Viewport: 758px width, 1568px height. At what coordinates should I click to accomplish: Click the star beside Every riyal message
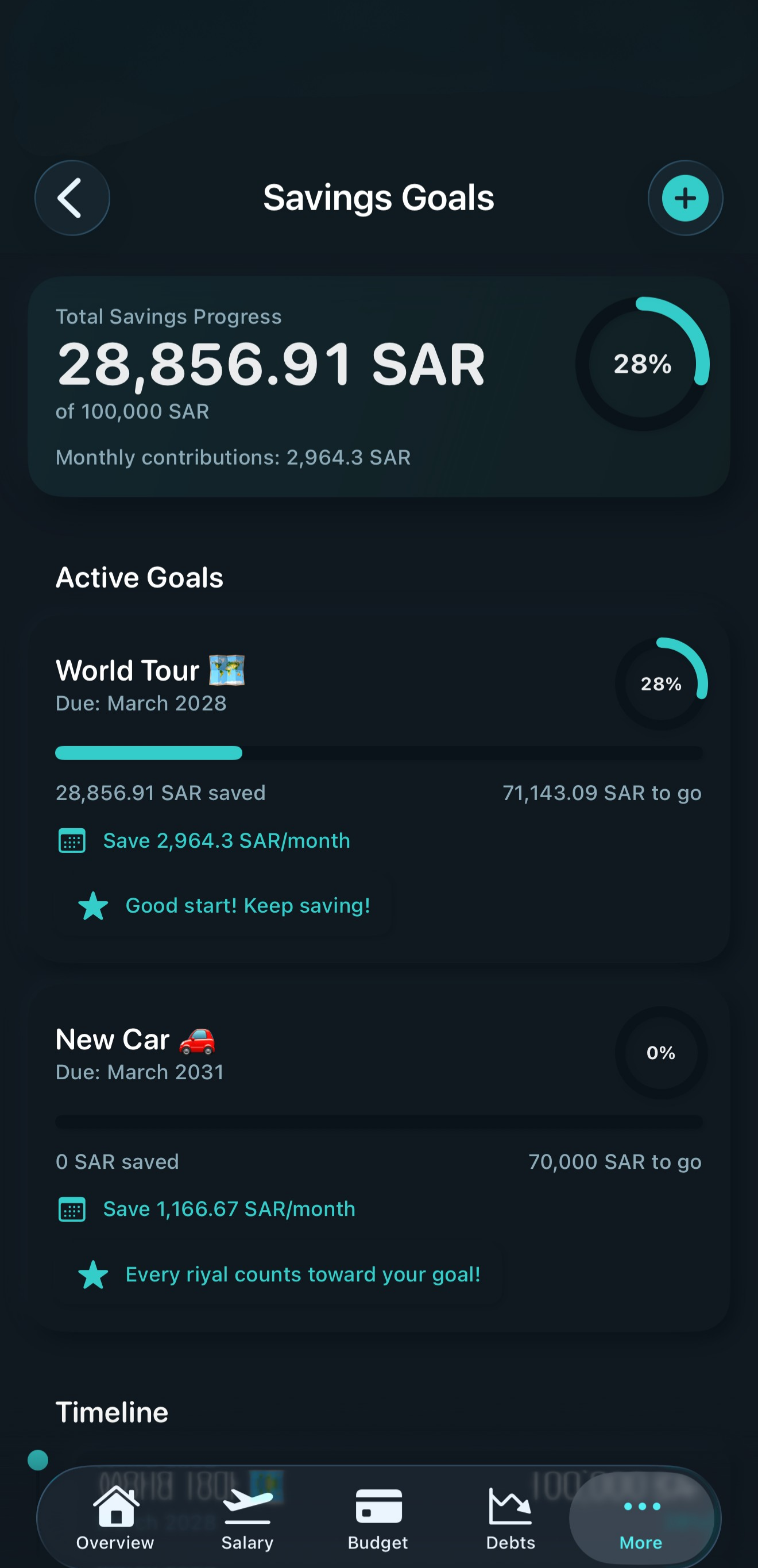pyautogui.click(x=93, y=1275)
